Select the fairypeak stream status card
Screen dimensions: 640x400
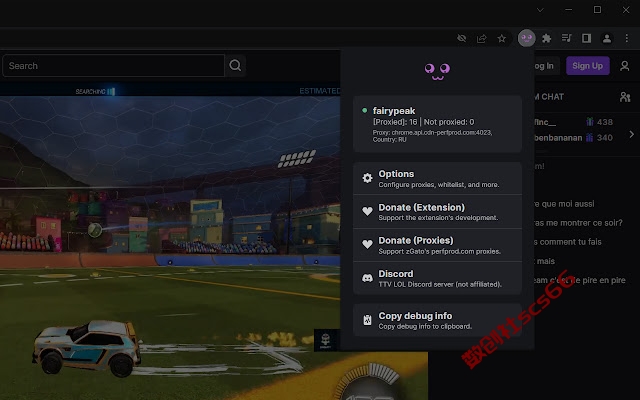click(x=437, y=124)
